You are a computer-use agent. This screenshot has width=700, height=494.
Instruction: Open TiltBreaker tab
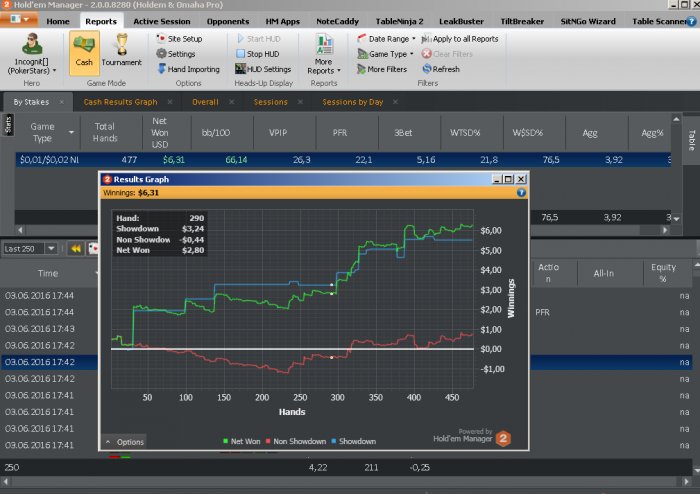(522, 21)
